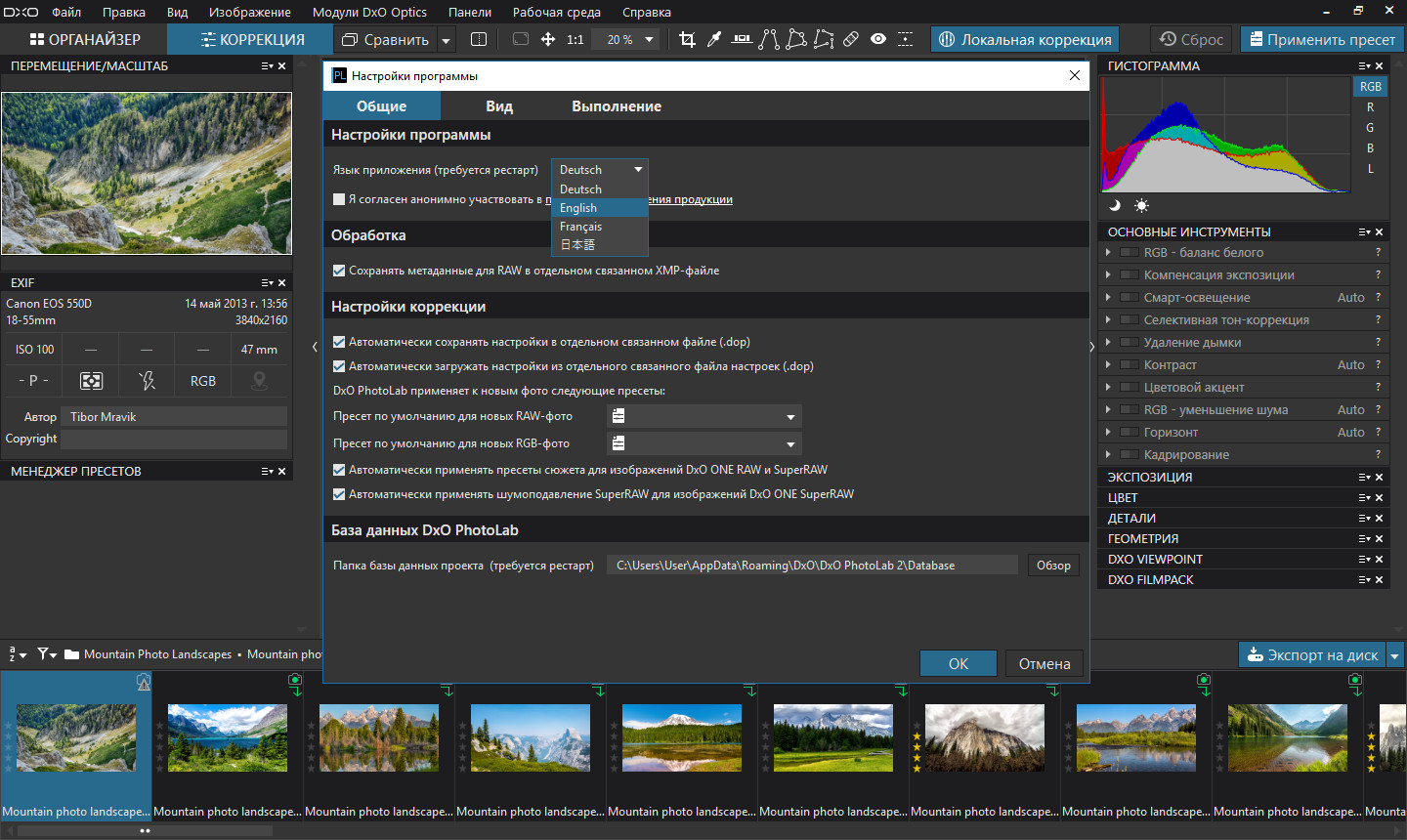Select the Repair bandage tool

click(851, 39)
